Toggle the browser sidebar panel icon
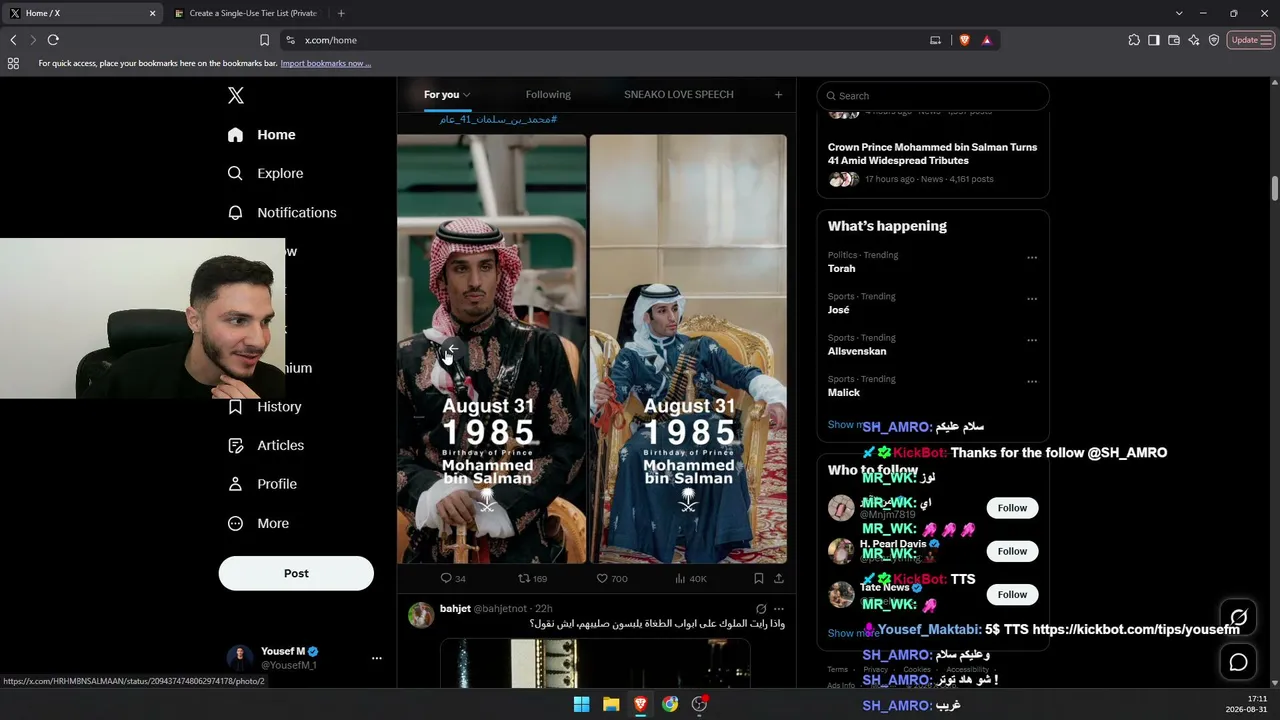 point(1154,40)
